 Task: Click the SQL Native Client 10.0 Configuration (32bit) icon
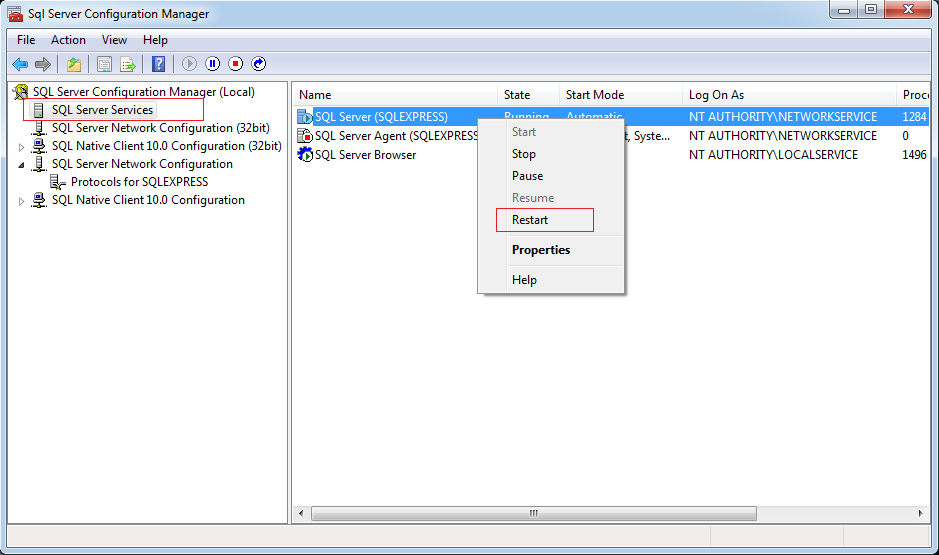(40, 146)
